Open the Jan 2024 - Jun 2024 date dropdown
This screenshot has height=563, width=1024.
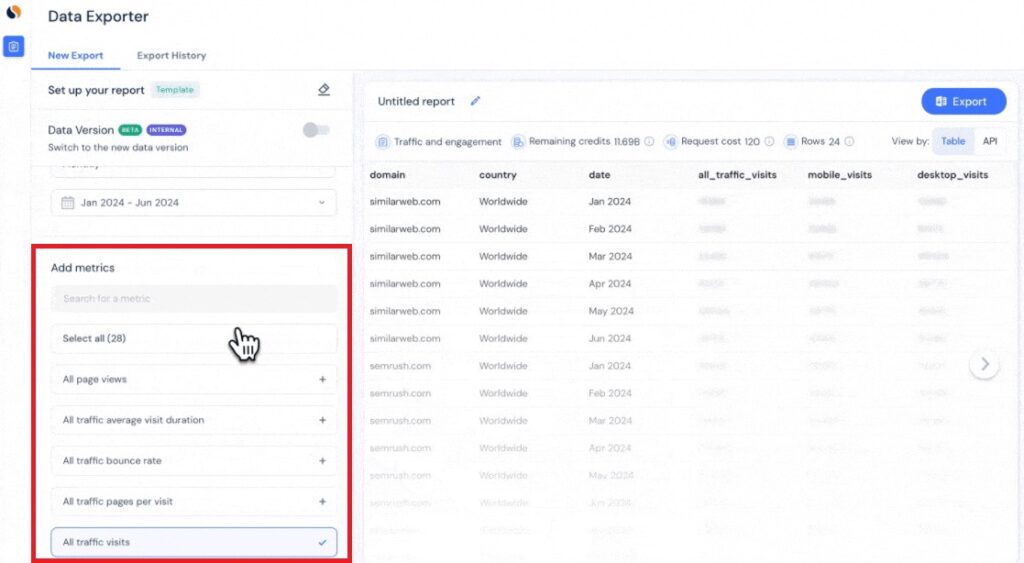194,202
